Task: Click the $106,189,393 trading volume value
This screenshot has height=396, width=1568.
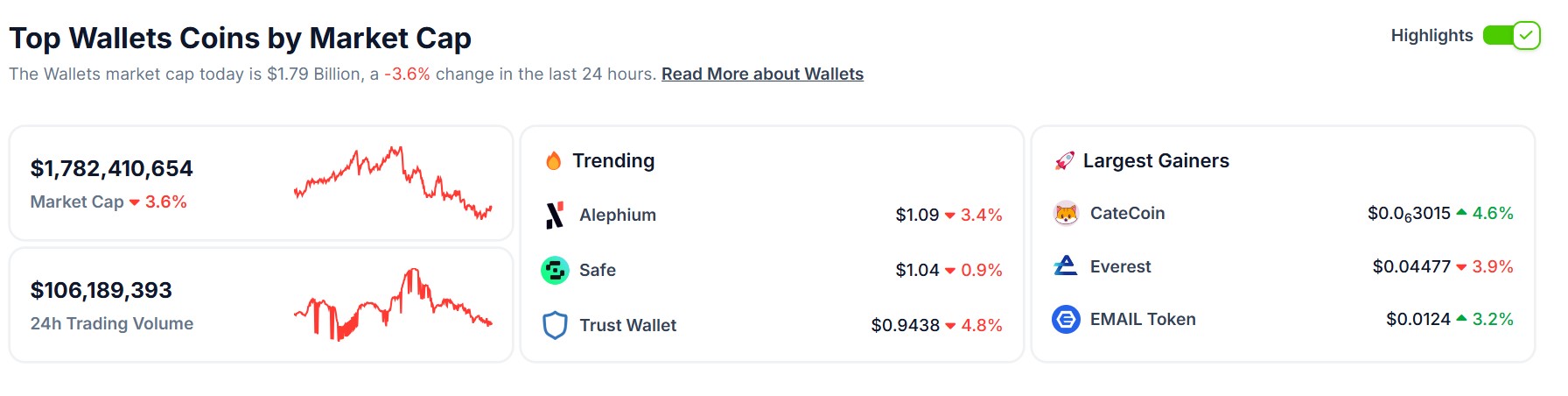Action: pos(101,290)
